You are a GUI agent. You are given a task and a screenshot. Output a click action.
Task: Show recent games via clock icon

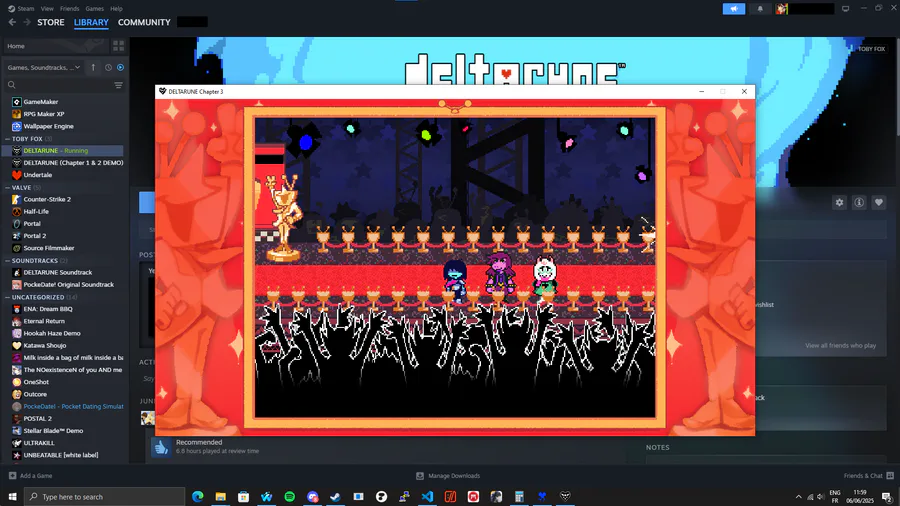[108, 67]
